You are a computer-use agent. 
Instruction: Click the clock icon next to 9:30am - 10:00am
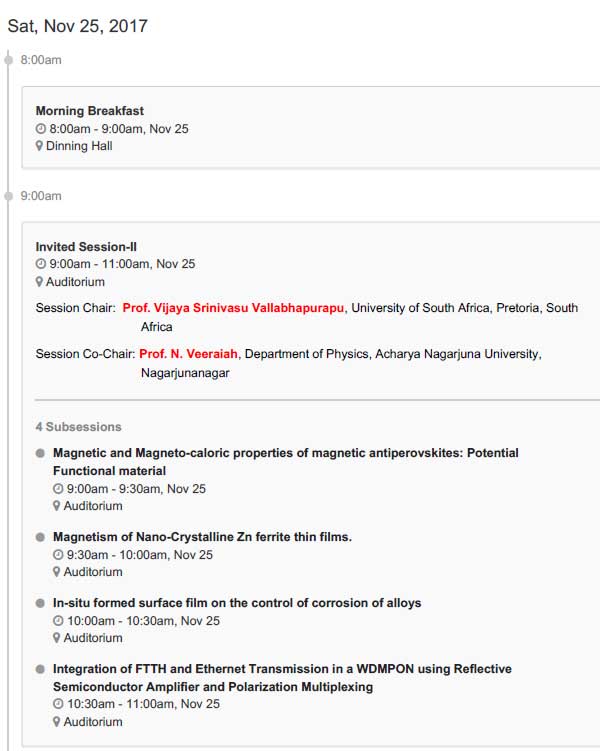click(58, 555)
